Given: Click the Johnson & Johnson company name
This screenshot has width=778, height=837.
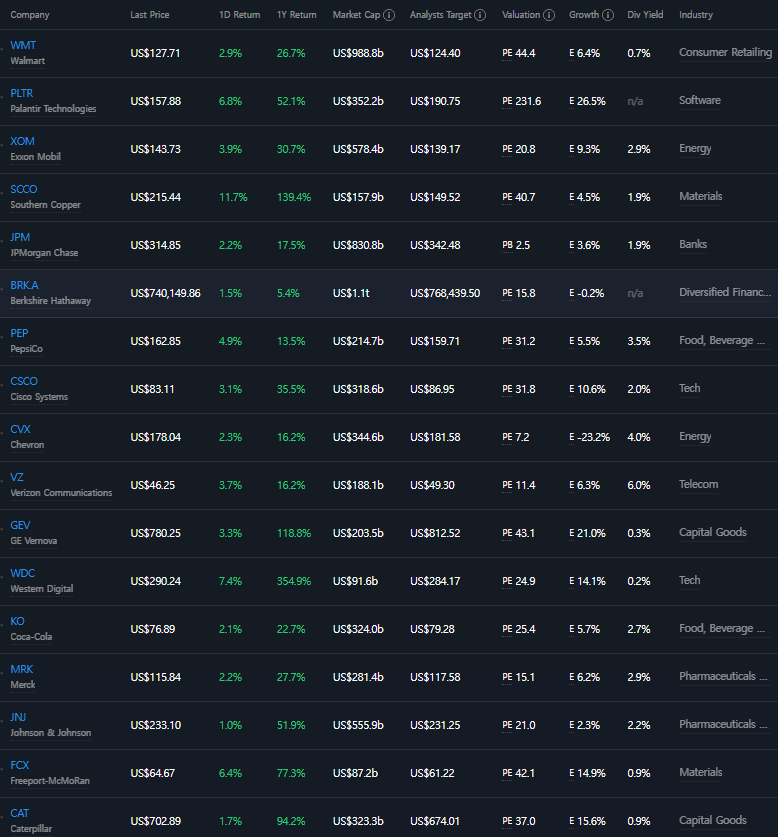Looking at the screenshot, I should click(51, 733).
